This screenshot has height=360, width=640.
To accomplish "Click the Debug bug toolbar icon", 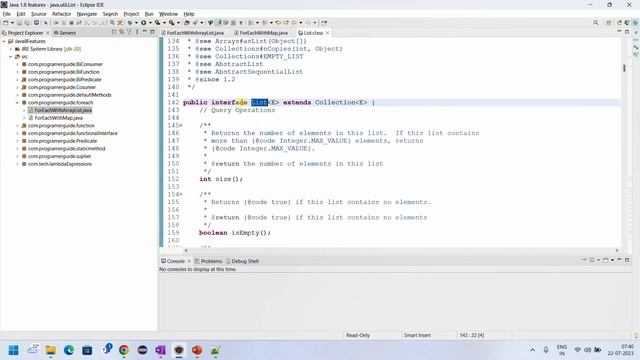I will [x=130, y=23].
